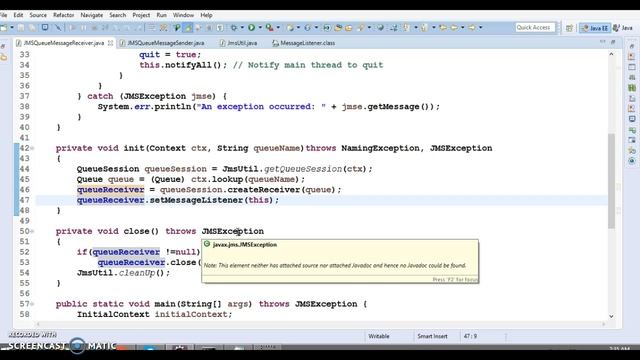Screen dimensions: 640x360
Task: Click the green circle icon in JMSException tooltip
Action: pos(207,244)
